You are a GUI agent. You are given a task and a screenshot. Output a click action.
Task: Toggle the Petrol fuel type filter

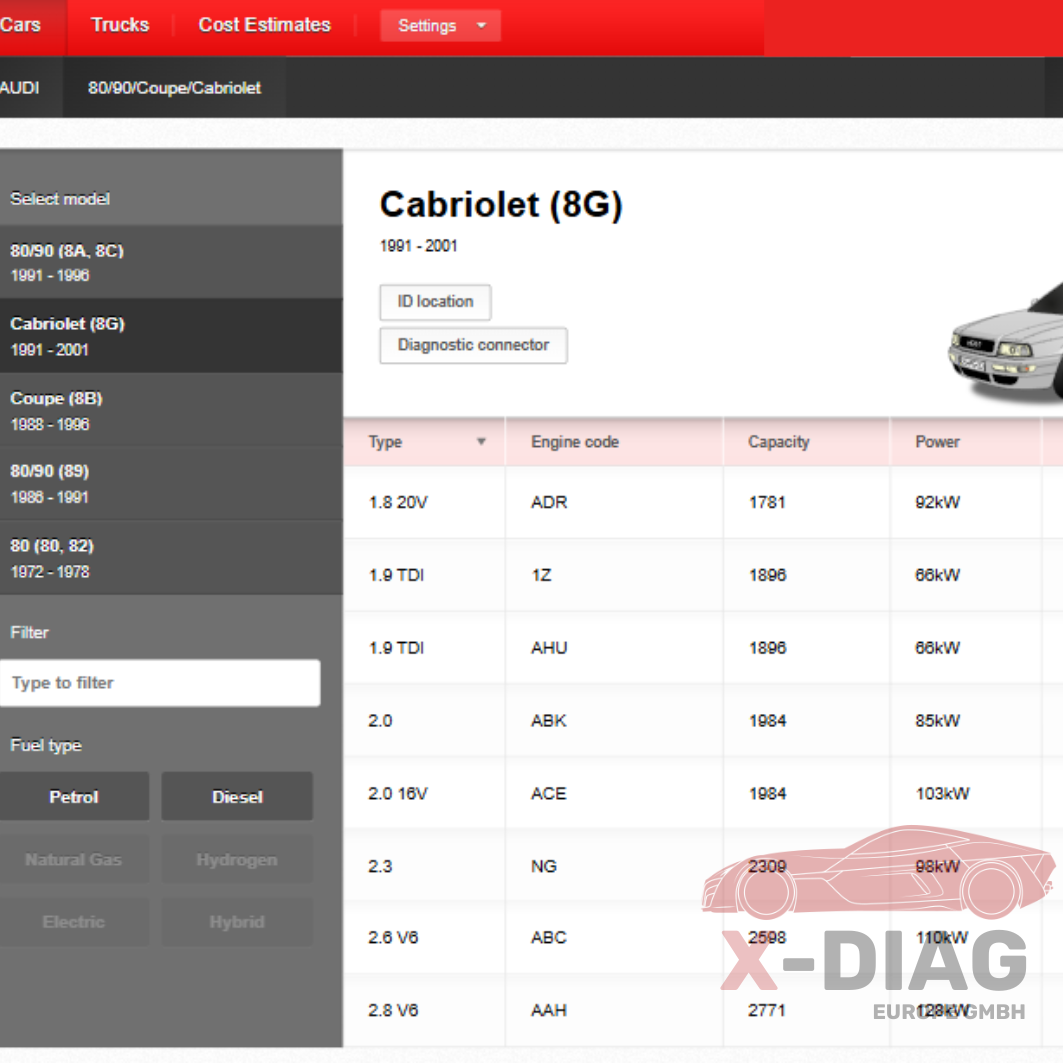click(74, 797)
